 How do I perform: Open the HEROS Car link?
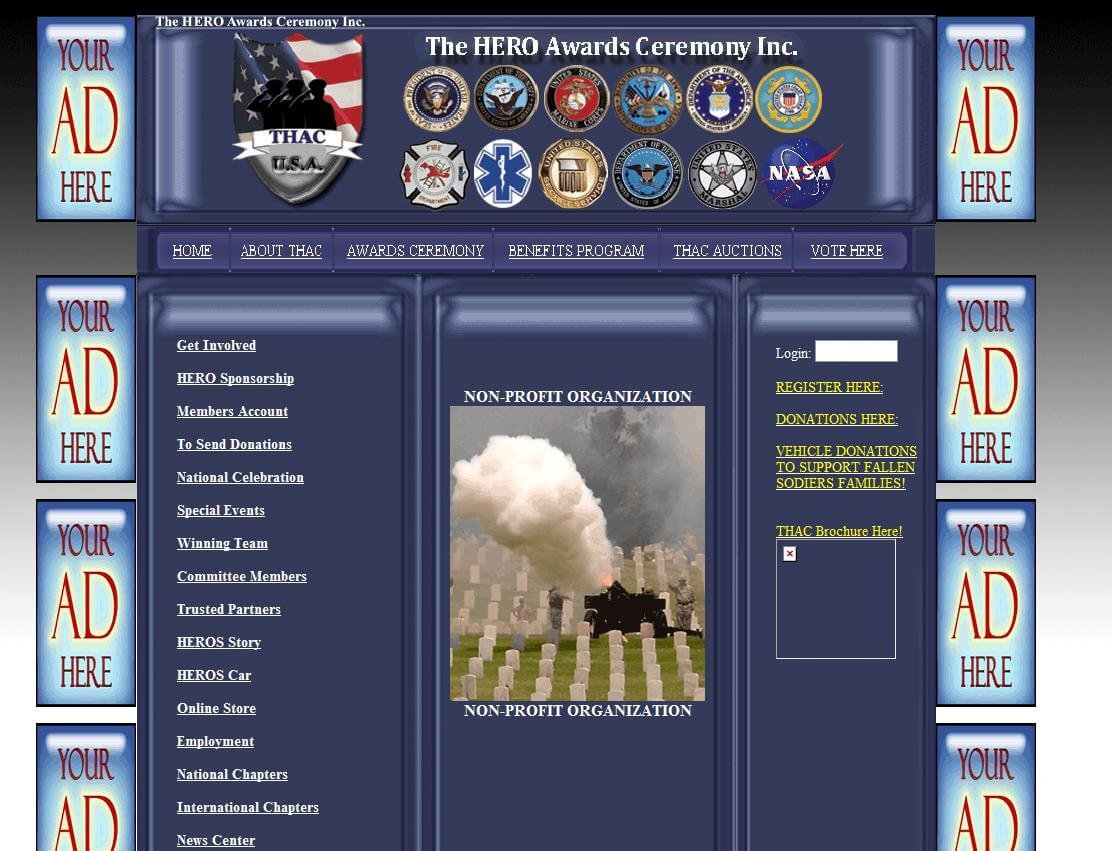click(213, 675)
